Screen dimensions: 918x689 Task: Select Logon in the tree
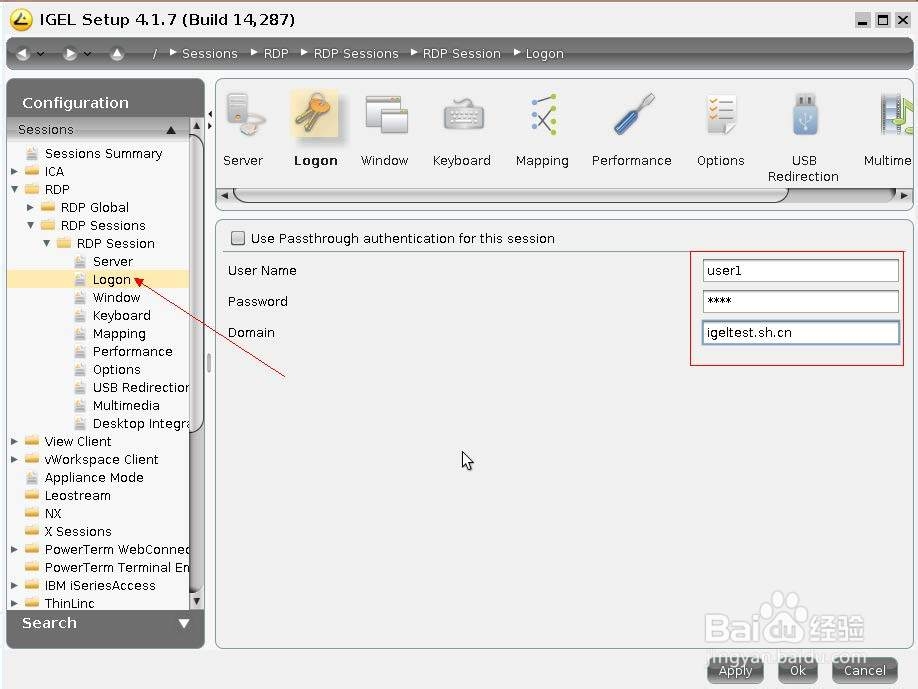(111, 280)
